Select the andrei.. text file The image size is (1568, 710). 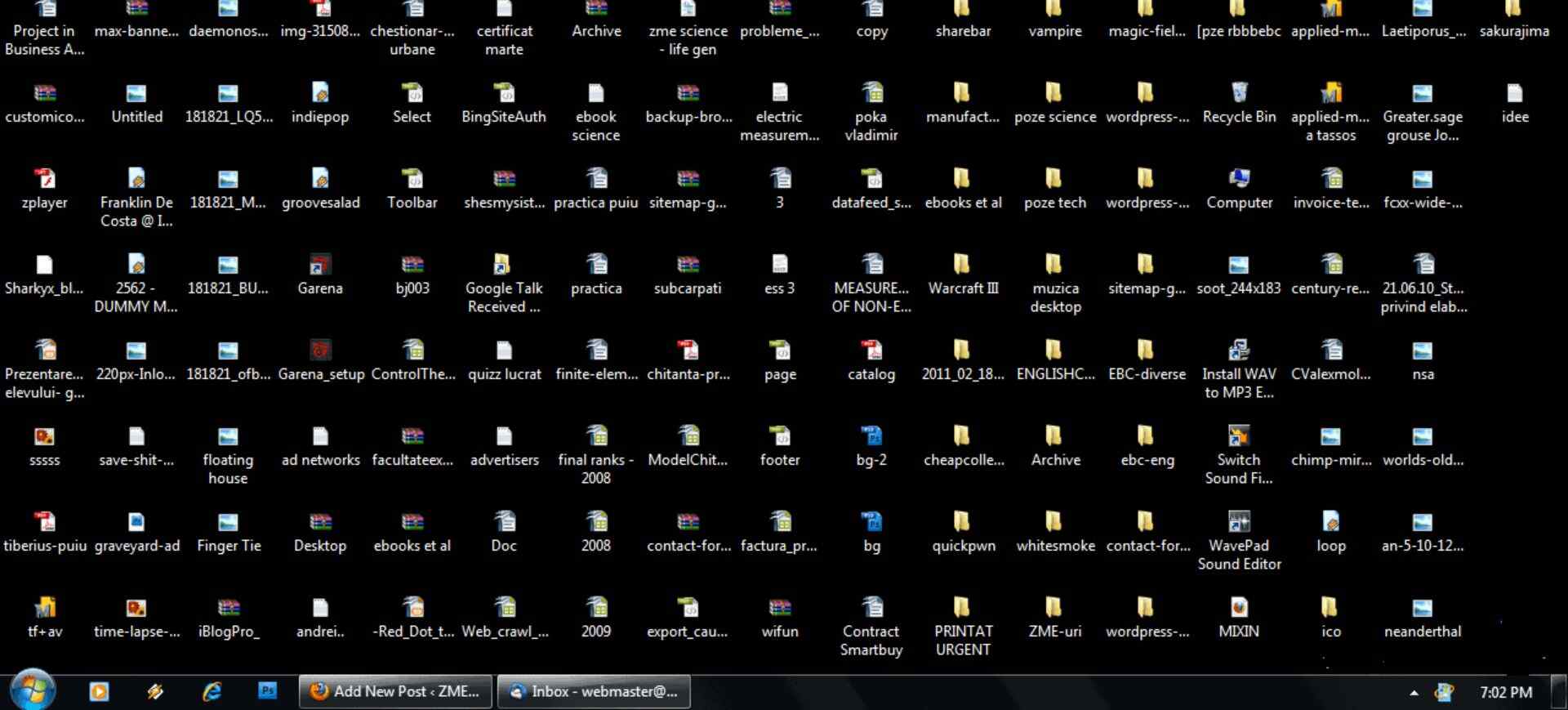pos(320,618)
